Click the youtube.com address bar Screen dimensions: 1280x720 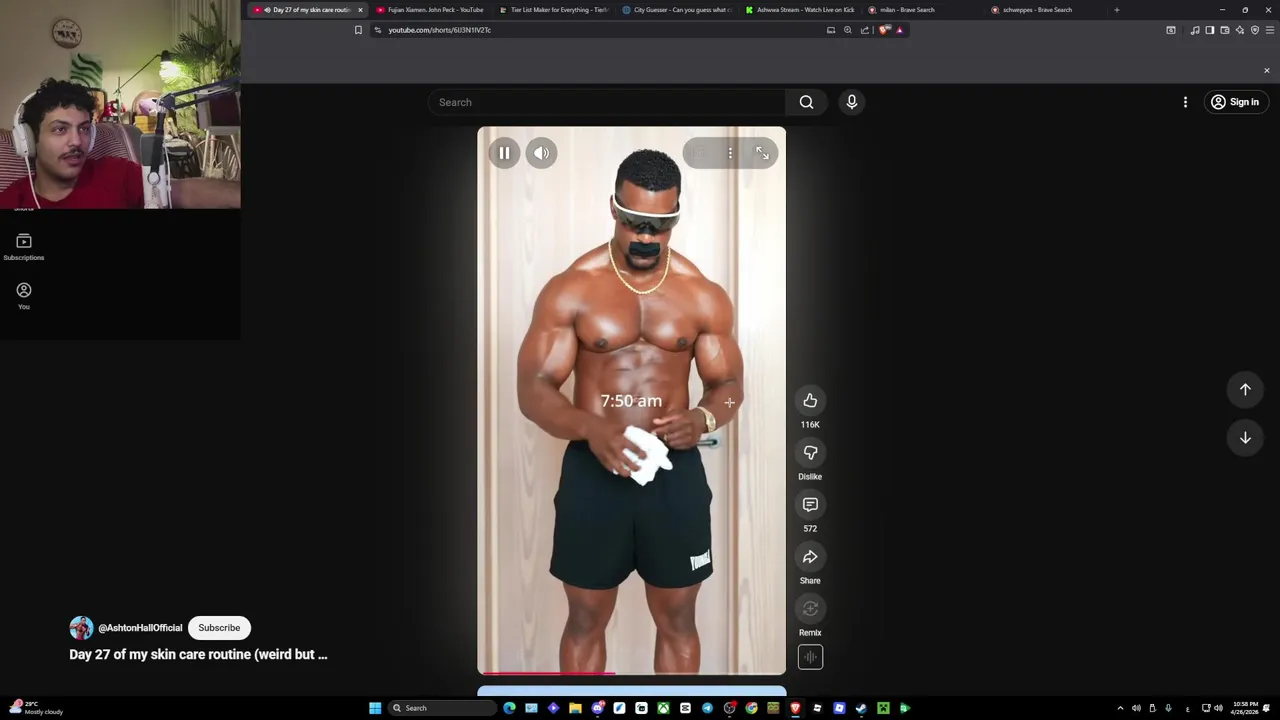coord(600,30)
